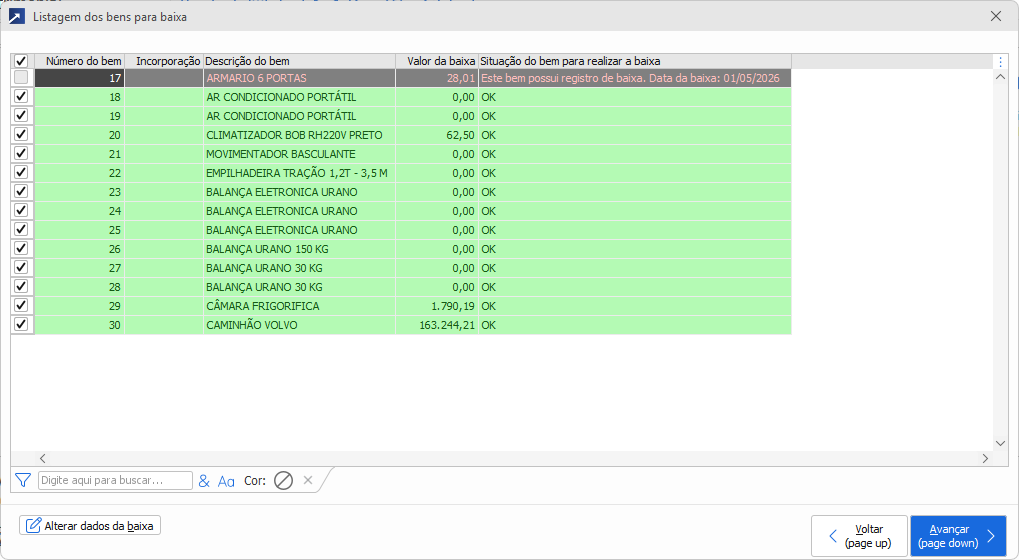Uncheck the box for item 18

21,96
